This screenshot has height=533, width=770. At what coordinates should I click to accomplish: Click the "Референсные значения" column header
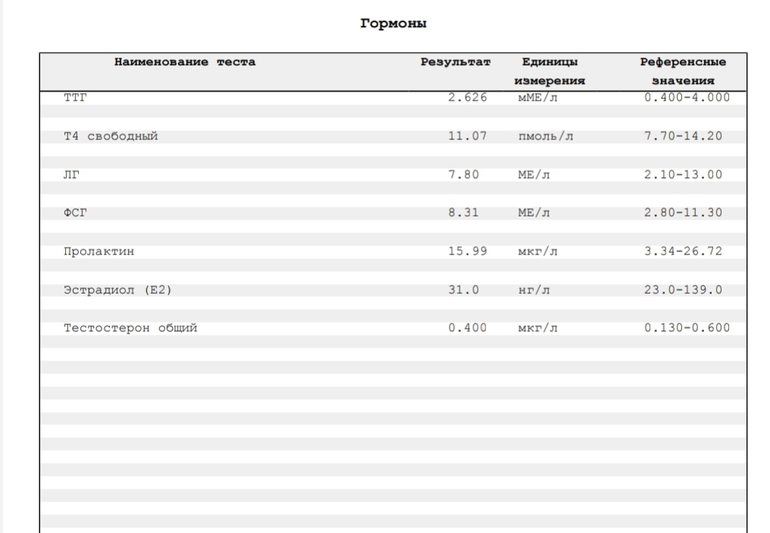683,71
